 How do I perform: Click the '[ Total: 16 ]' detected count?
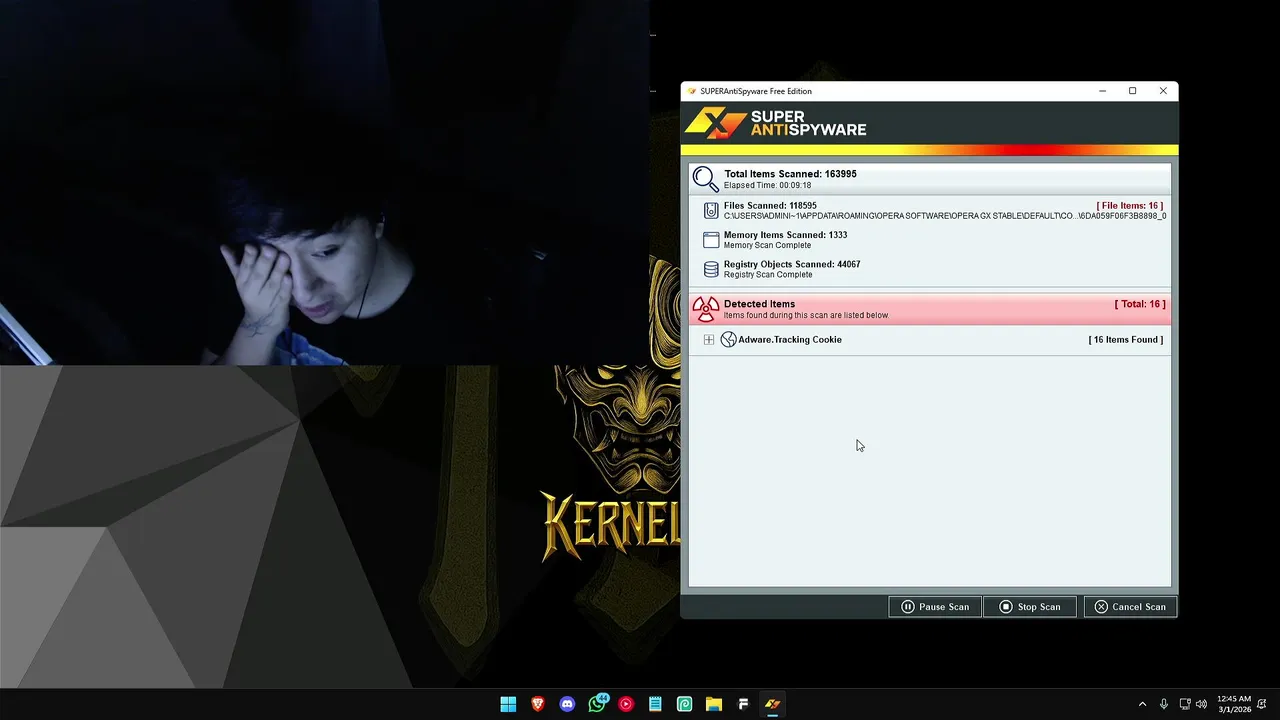[1140, 304]
